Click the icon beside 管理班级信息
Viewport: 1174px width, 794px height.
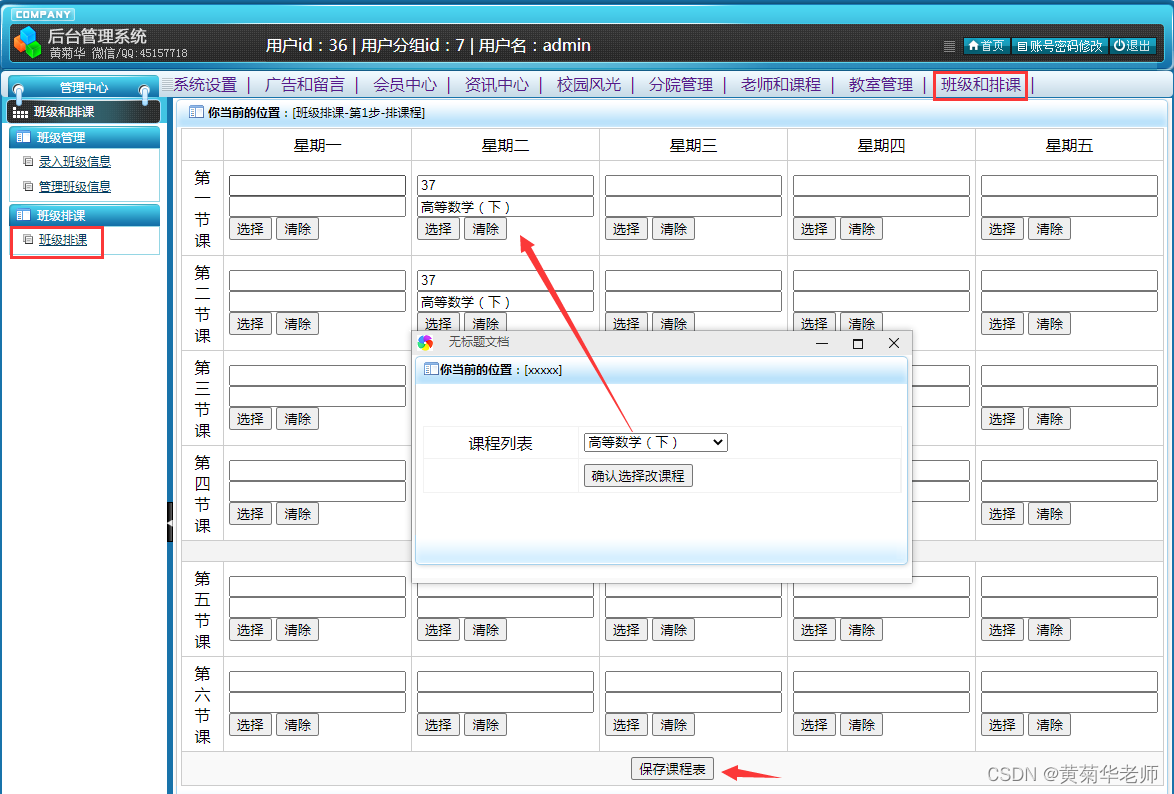tap(28, 186)
